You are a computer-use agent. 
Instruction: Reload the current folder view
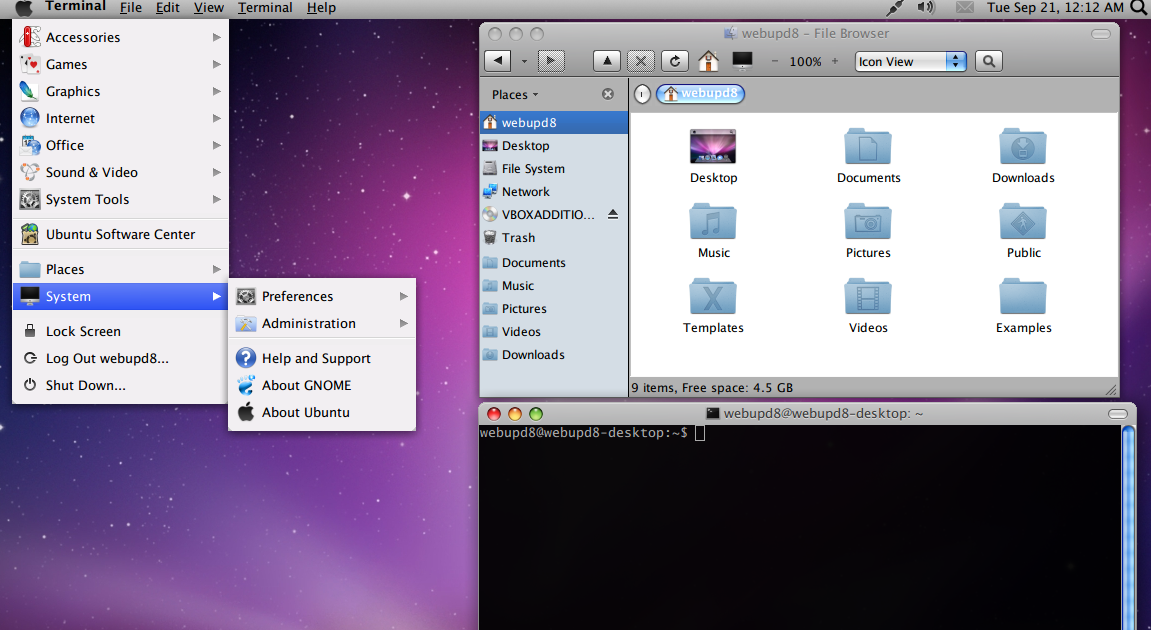click(675, 61)
